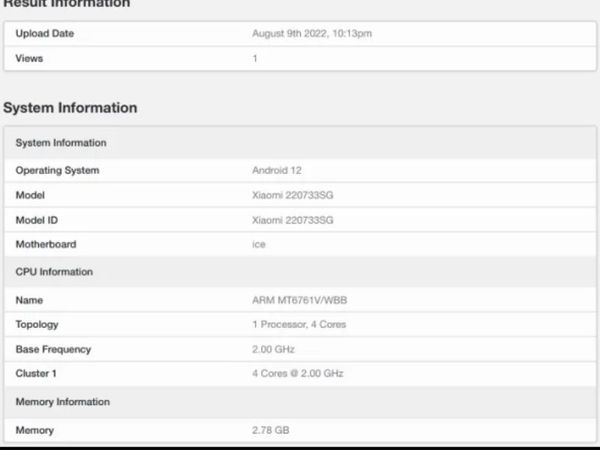The width and height of the screenshot is (600, 450).
Task: Click the 'Cluster 1' label
Action: pyautogui.click(x=36, y=373)
